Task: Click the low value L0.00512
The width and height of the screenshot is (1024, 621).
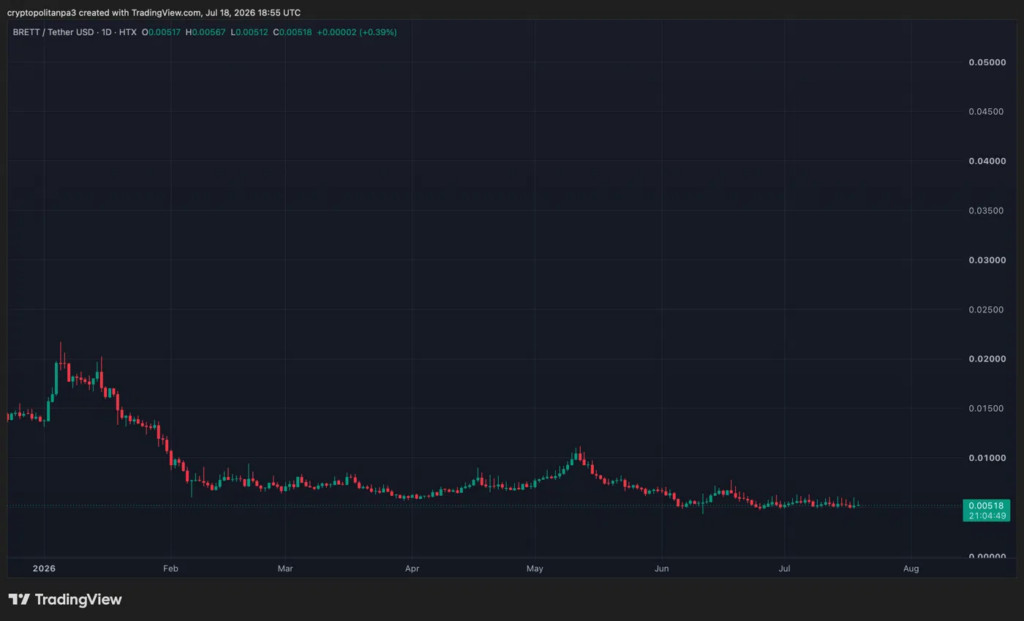Action: click(249, 32)
